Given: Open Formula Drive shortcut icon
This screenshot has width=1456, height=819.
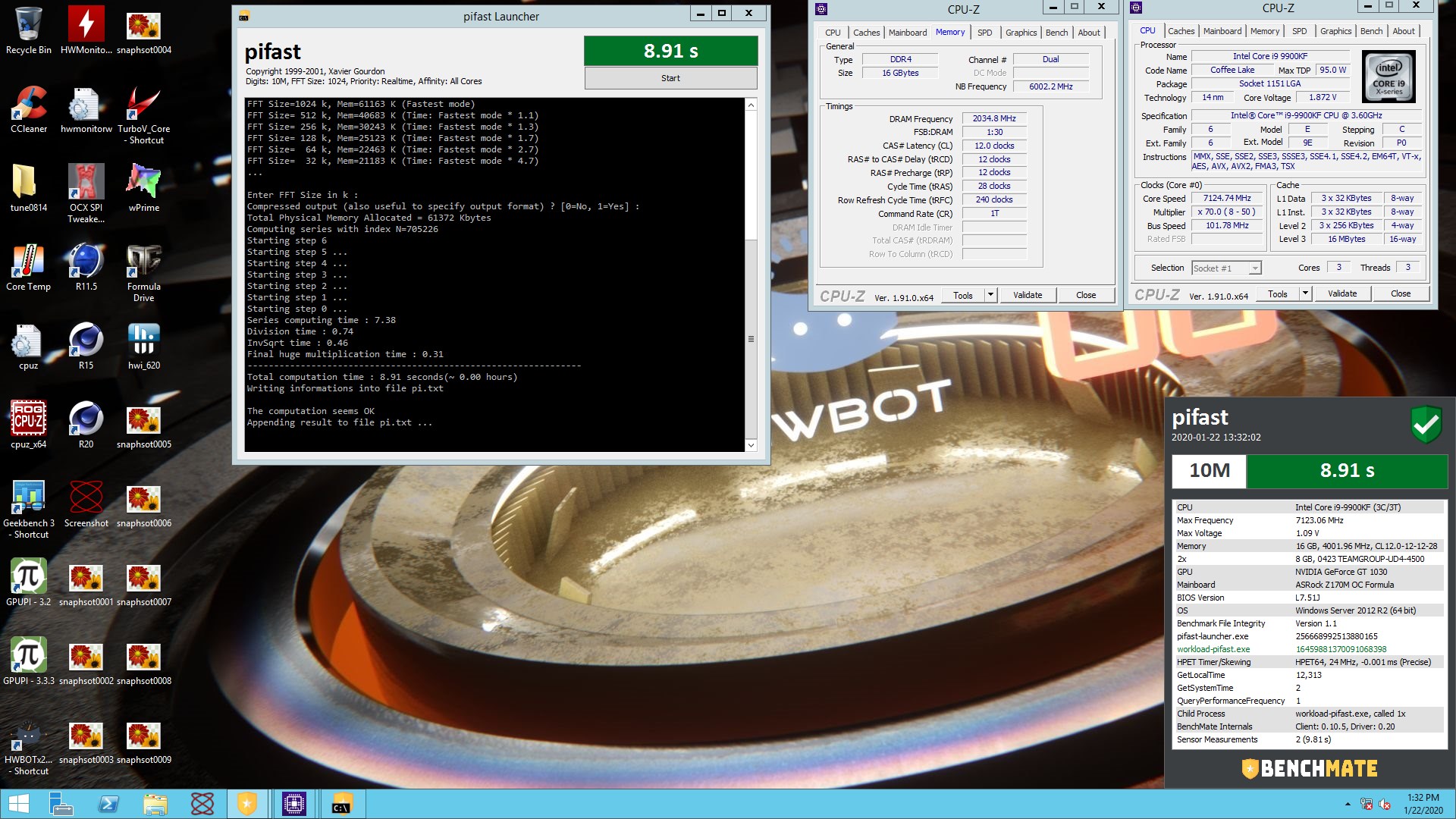Looking at the screenshot, I should point(144,272).
